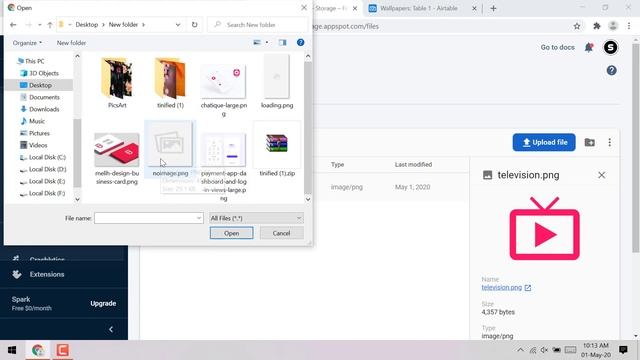Open Chrome profile avatar icon
This screenshot has height=360, width=640.
(x=613, y=26)
